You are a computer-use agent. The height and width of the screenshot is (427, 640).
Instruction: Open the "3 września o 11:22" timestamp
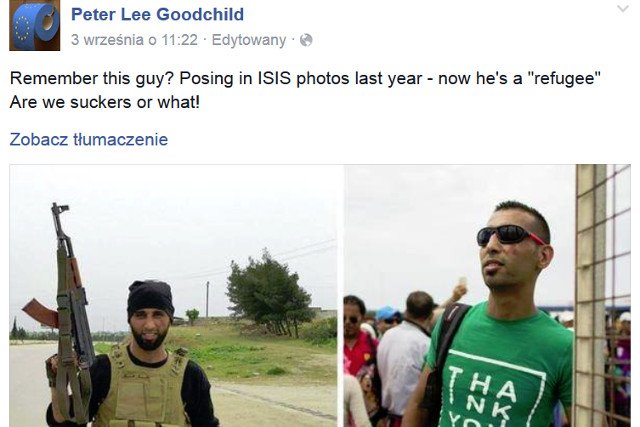tap(134, 40)
